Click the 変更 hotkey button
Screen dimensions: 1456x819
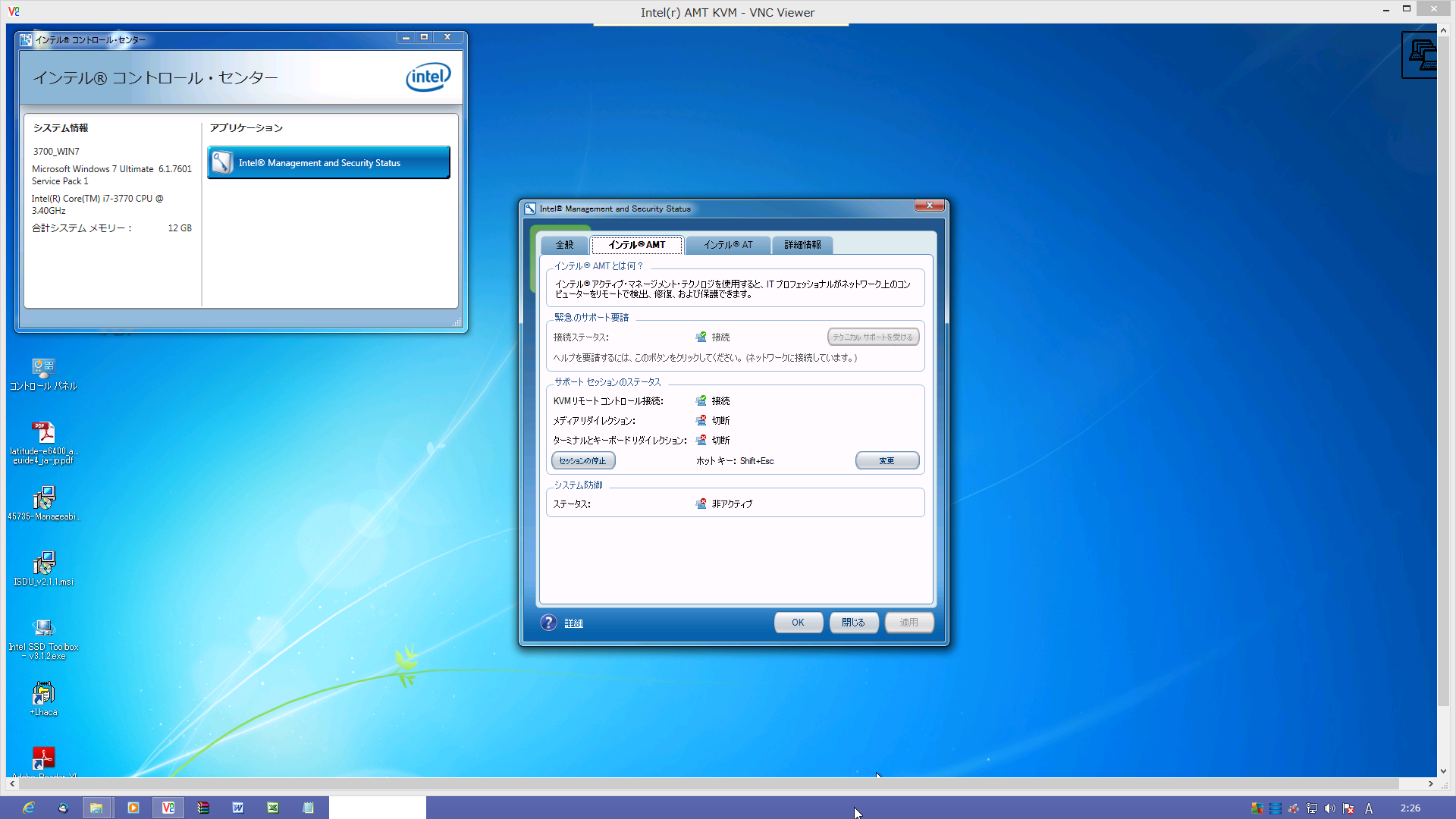click(x=886, y=461)
